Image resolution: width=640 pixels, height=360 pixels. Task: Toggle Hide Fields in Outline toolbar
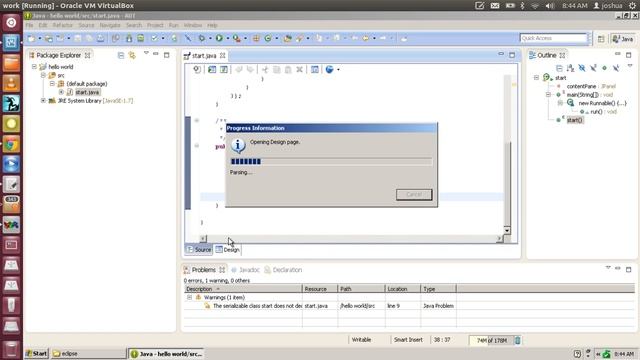pyautogui.click(x=582, y=68)
